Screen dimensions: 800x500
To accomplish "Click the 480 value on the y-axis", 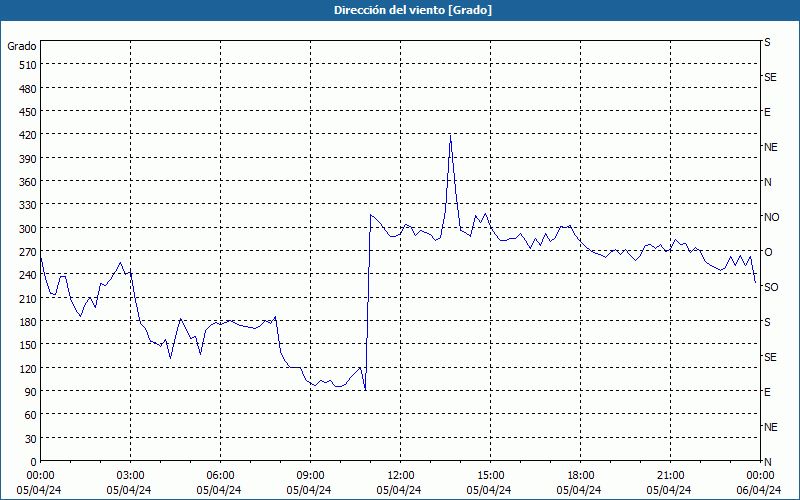I will pyautogui.click(x=28, y=89).
